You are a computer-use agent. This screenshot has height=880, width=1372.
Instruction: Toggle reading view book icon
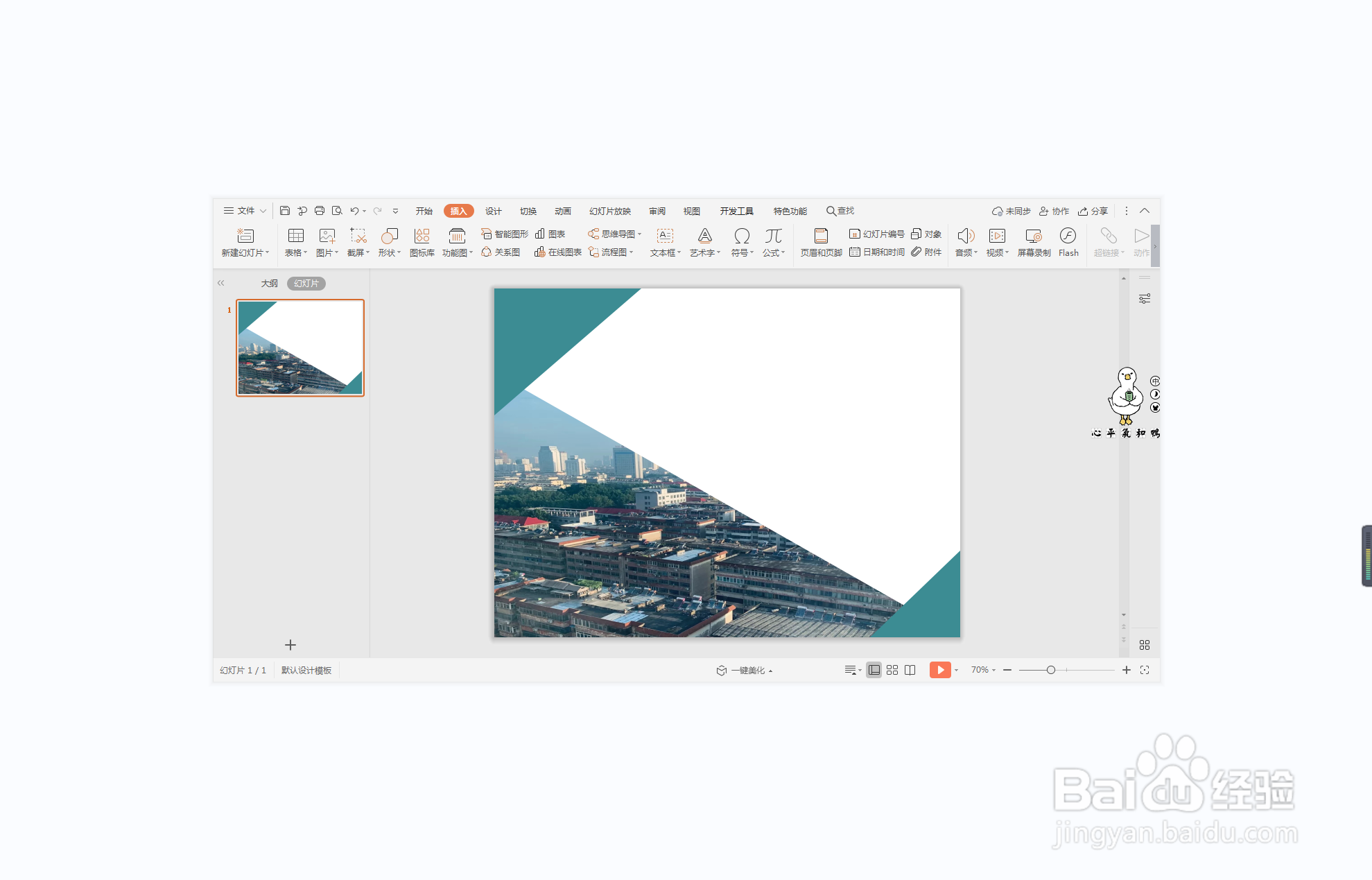[x=910, y=670]
